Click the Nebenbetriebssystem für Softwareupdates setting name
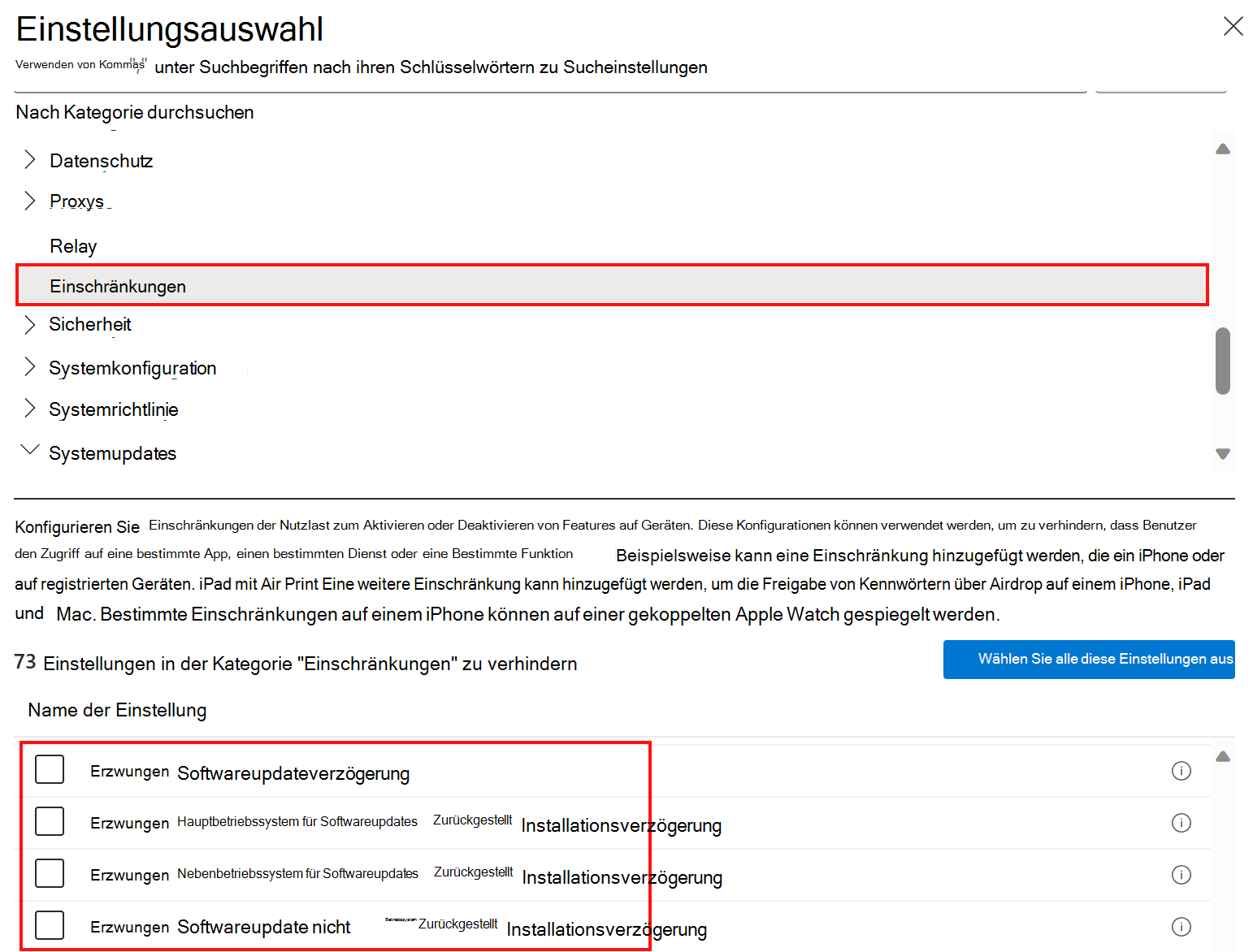 click(x=406, y=876)
